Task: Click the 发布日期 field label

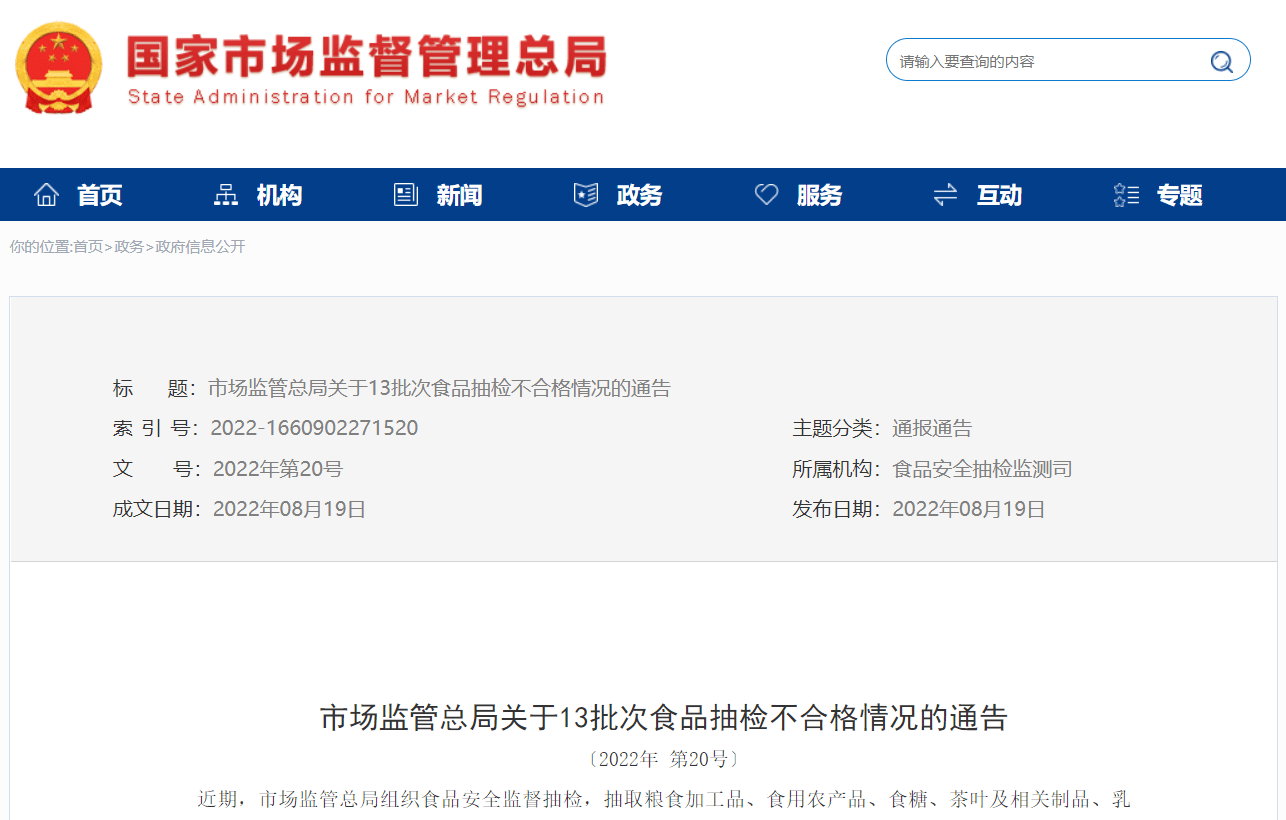Action: 836,509
